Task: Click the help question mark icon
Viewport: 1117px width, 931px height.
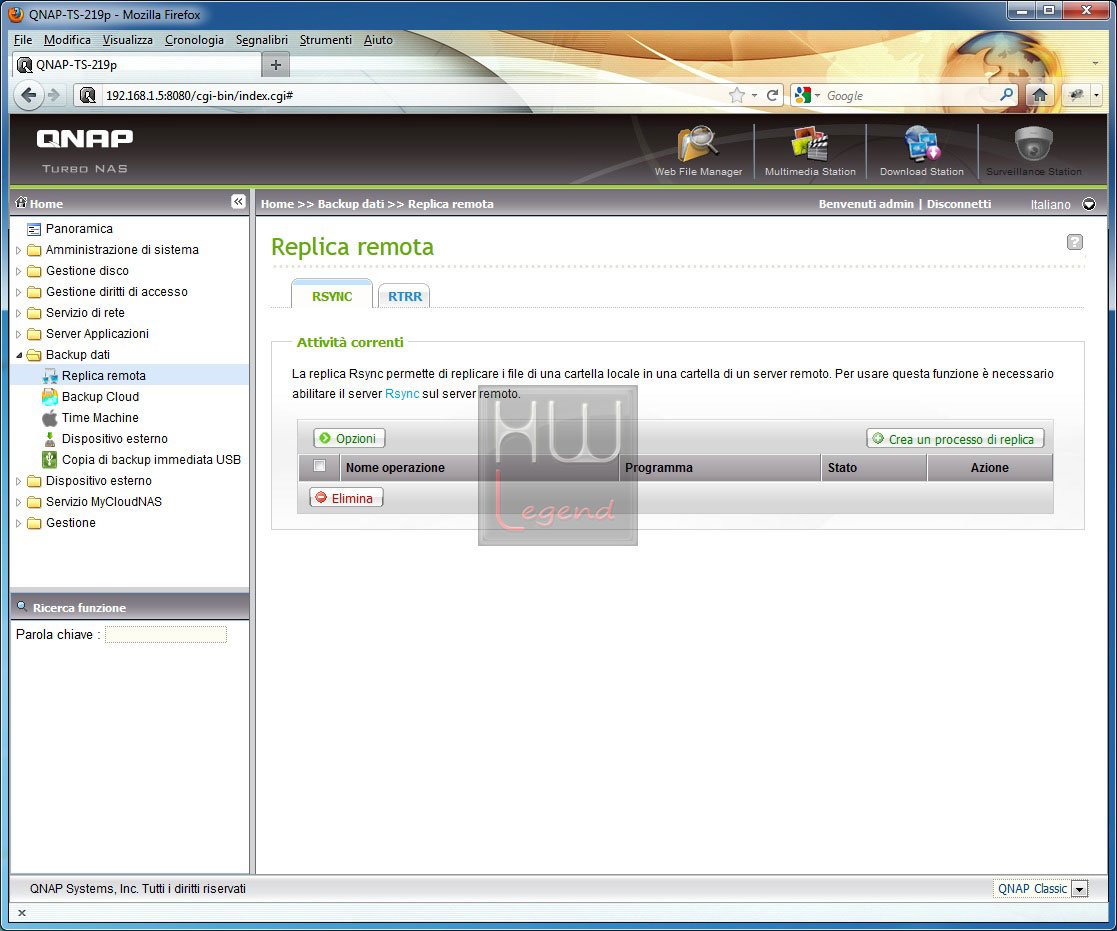Action: point(1074,242)
